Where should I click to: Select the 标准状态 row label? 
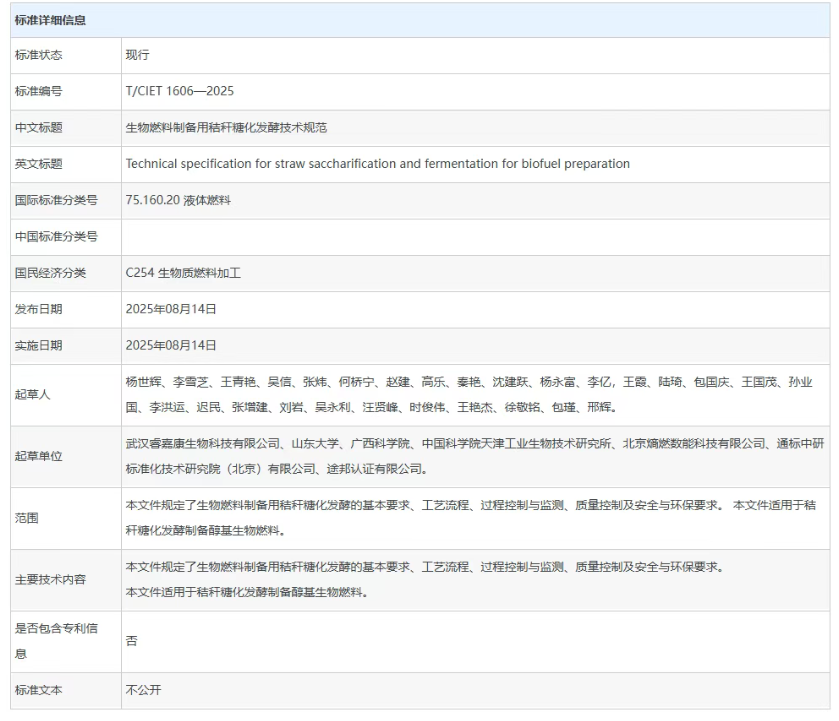click(x=37, y=55)
